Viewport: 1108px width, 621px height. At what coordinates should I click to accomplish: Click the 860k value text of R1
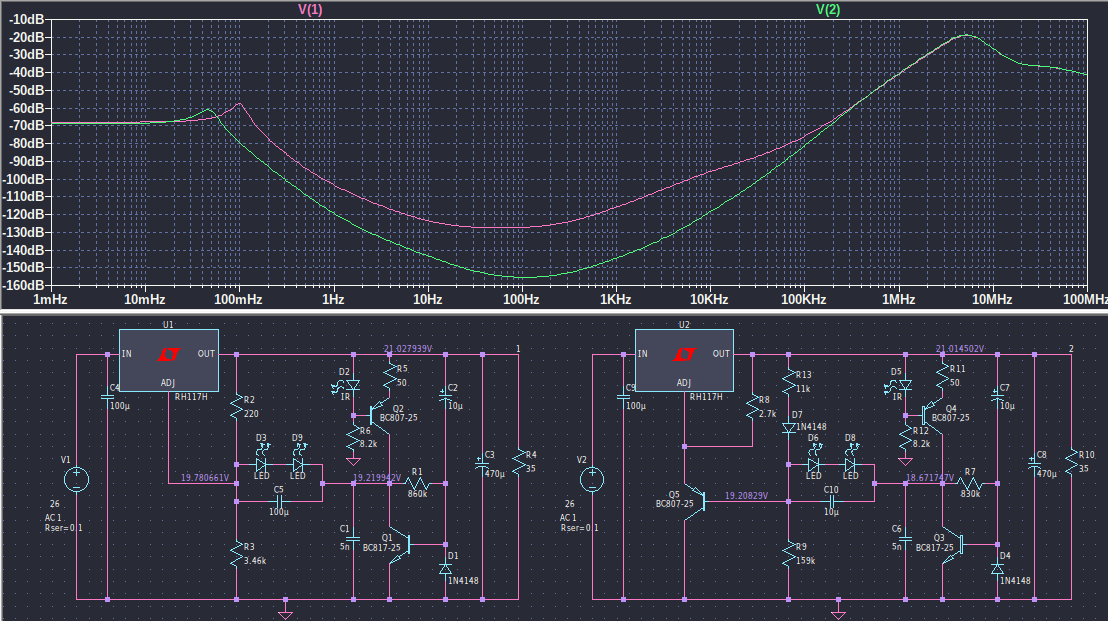tap(418, 494)
